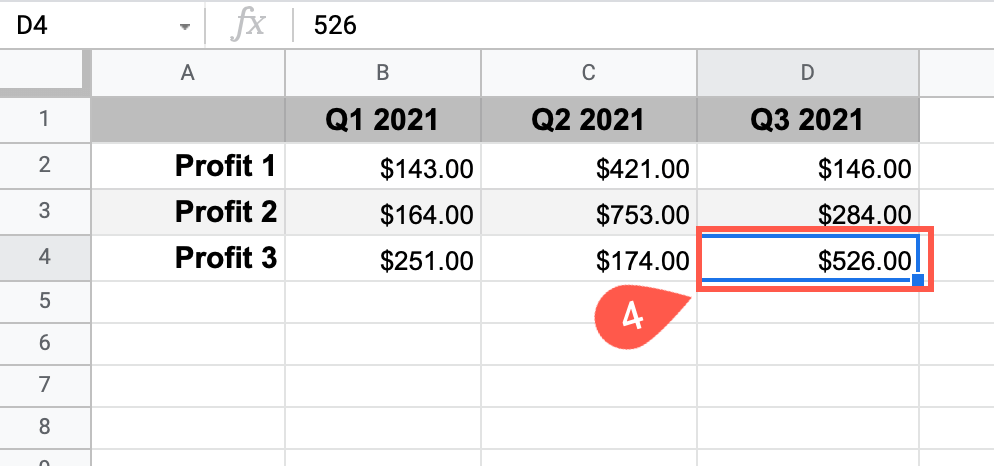Select column B header
Image resolution: width=994 pixels, height=466 pixels.
(383, 73)
